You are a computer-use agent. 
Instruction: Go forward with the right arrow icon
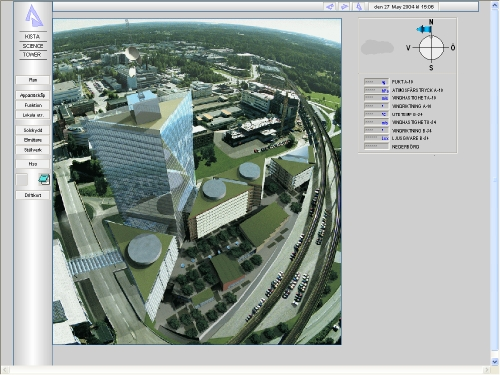point(344,7)
